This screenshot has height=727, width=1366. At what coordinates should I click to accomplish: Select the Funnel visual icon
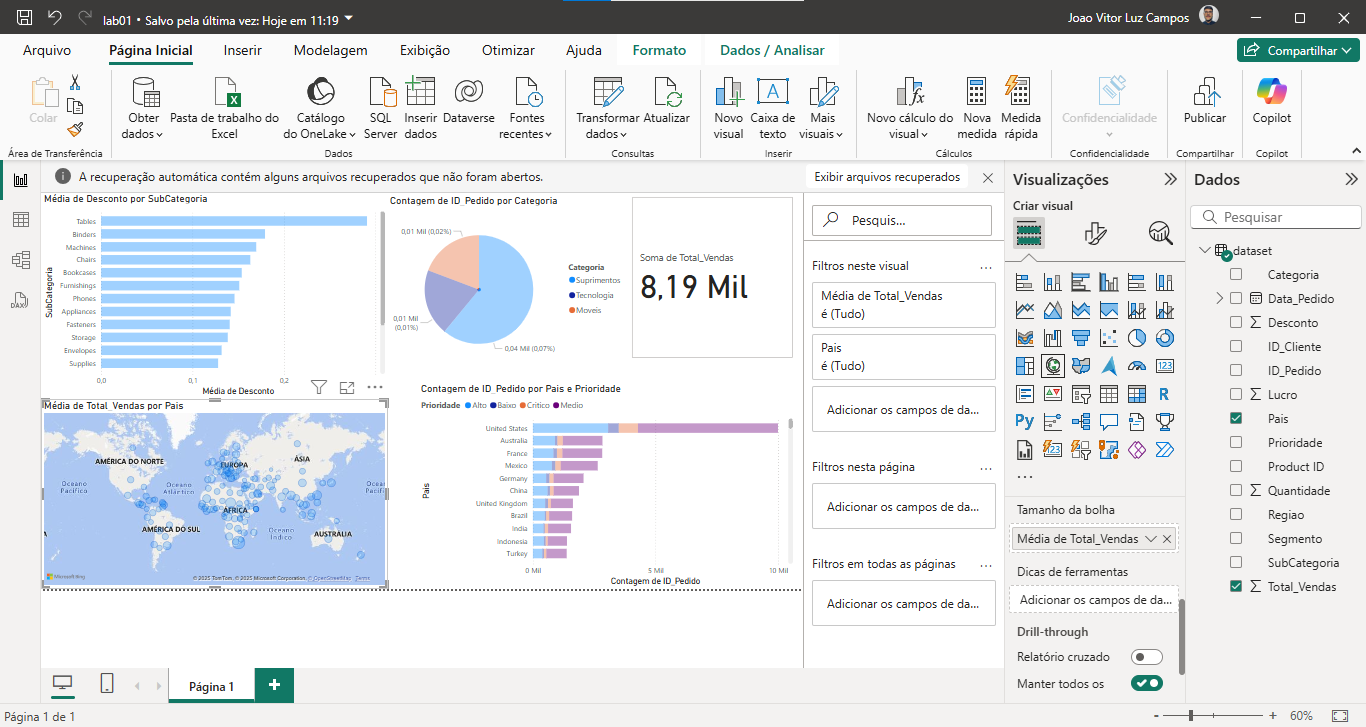1080,338
